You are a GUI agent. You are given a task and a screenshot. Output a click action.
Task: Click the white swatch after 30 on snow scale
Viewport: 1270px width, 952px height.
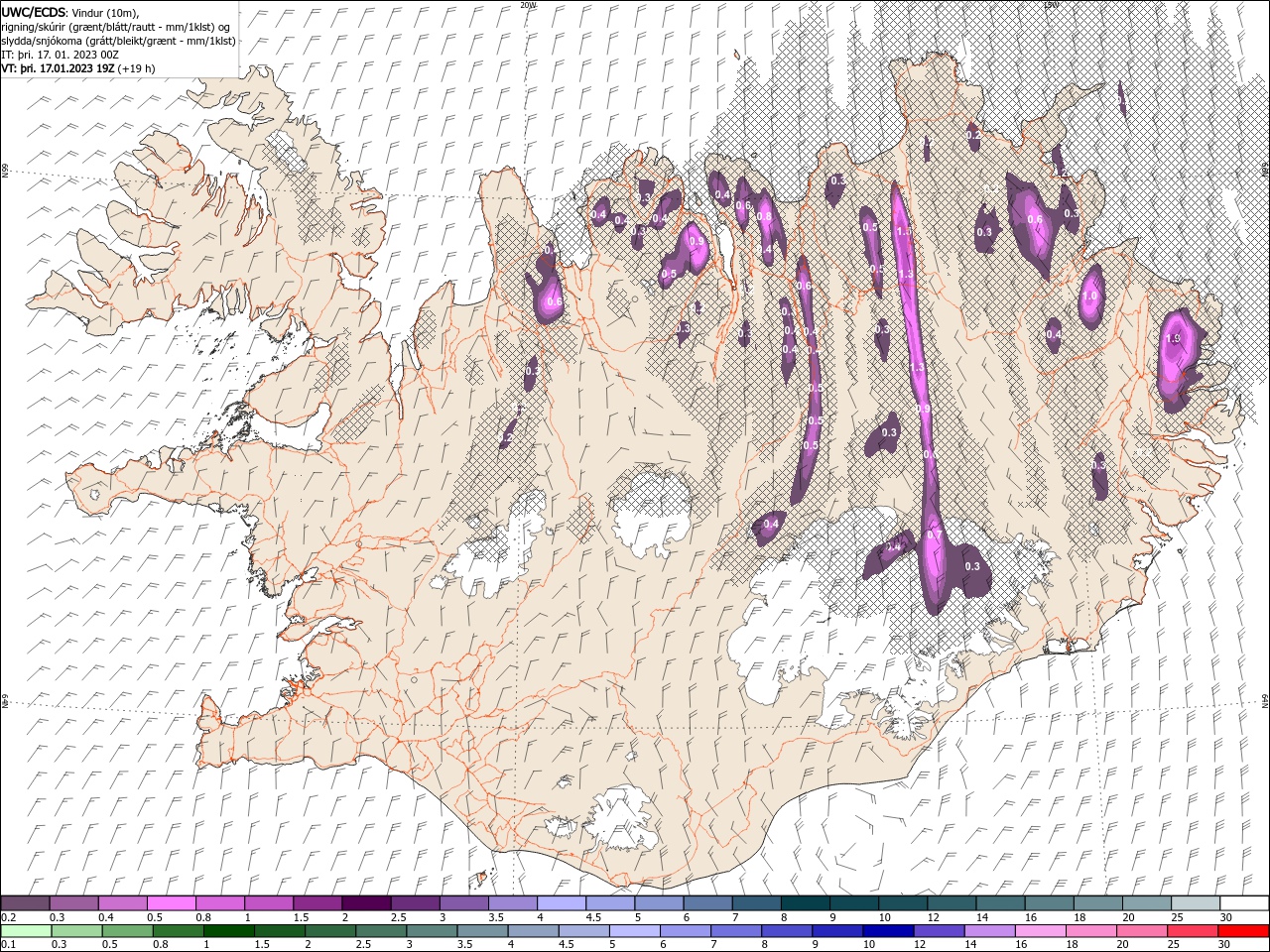point(1244,903)
